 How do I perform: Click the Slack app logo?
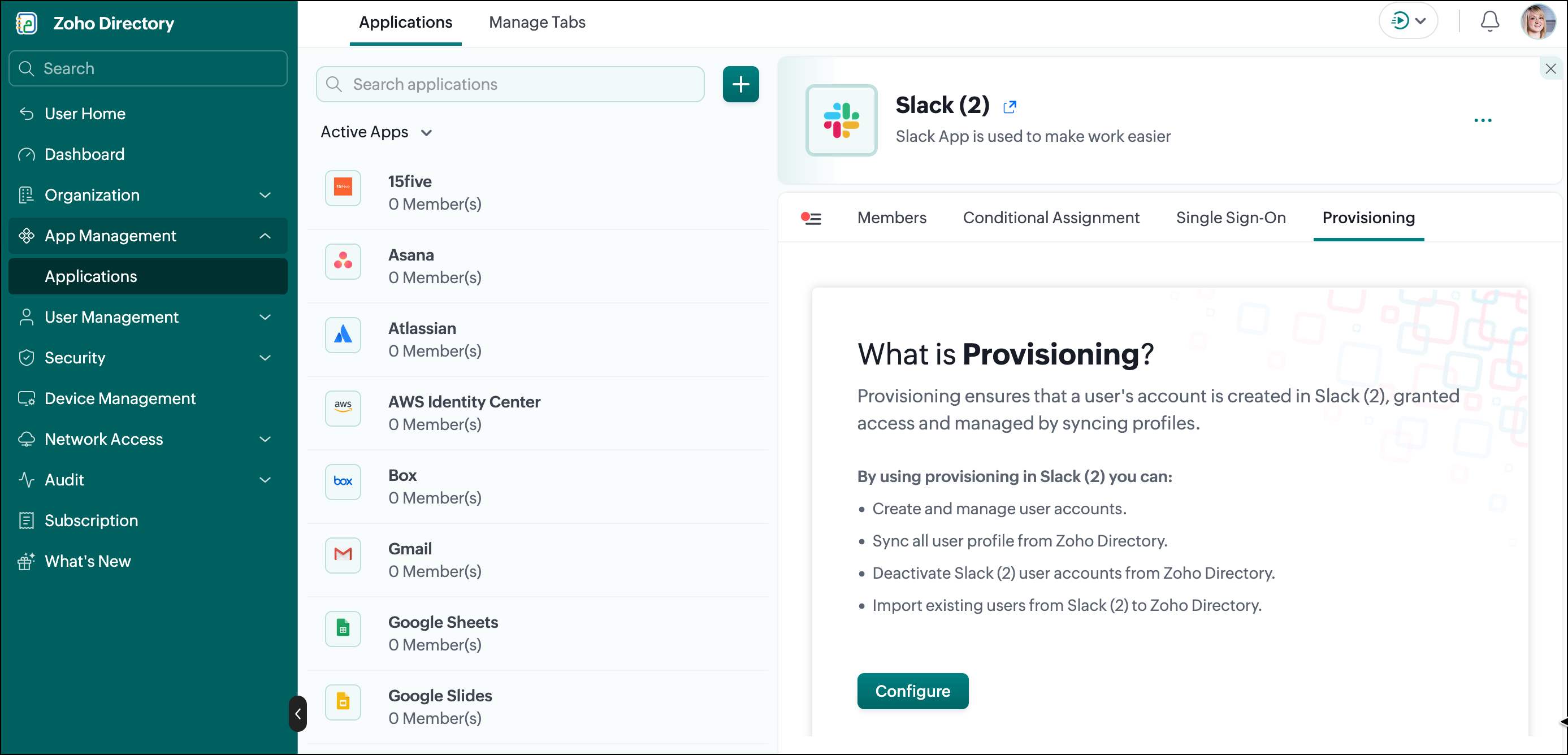coord(841,120)
